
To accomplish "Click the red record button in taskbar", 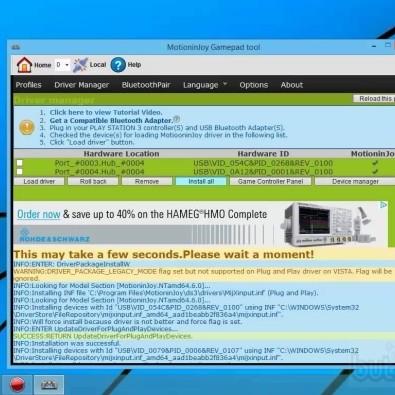I will coord(17,385).
